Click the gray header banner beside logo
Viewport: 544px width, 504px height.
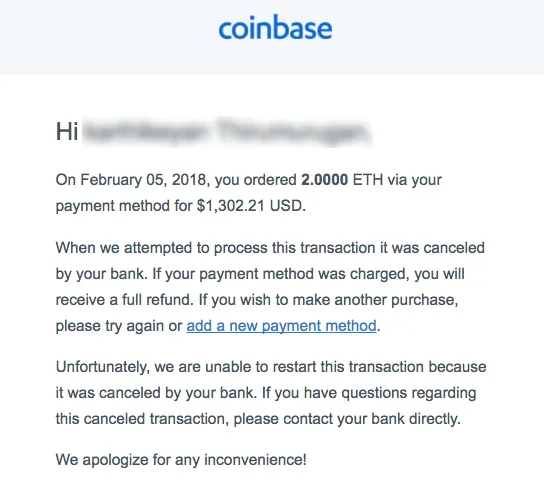(x=437, y=37)
